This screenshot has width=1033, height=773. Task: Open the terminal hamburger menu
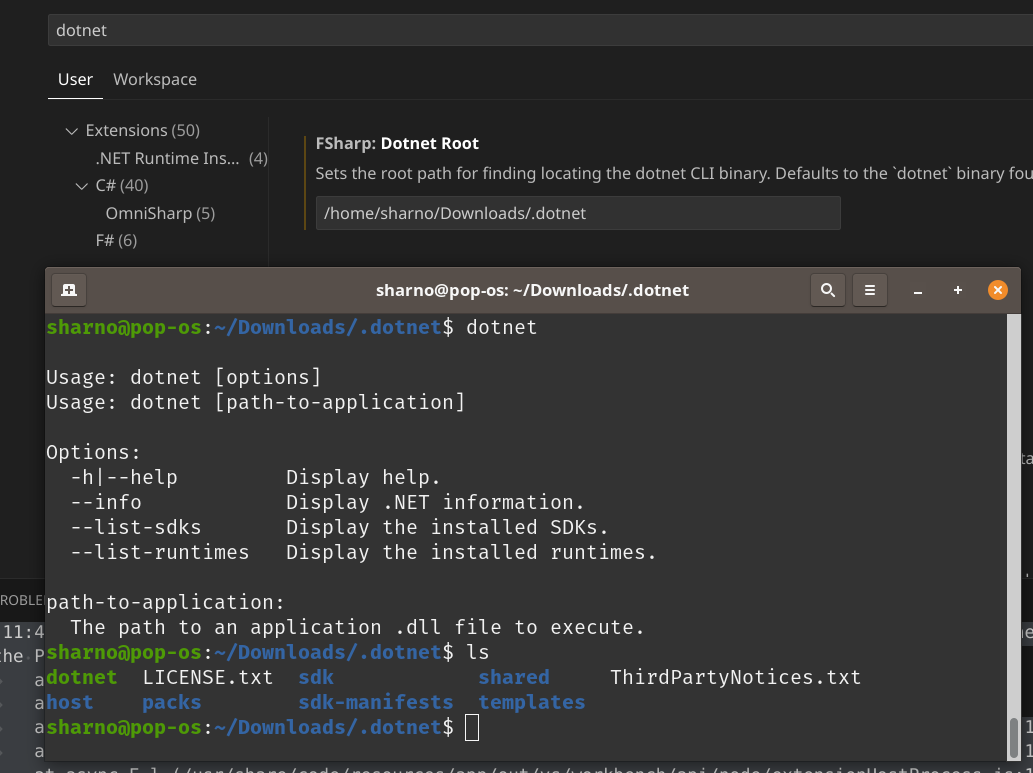(869, 290)
